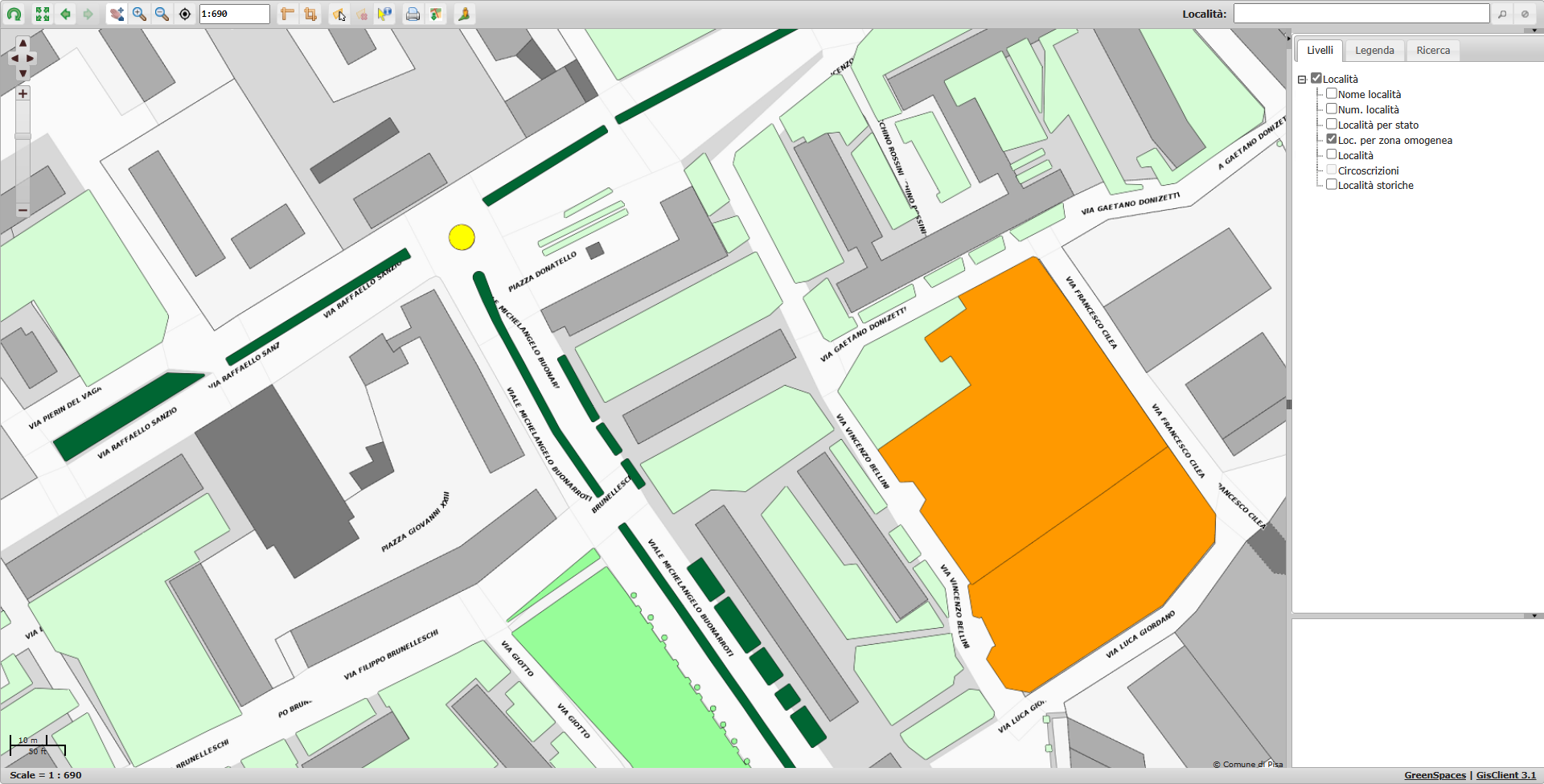1544x784 pixels.
Task: Uncheck Loc. per zona omogenea layer
Action: tap(1332, 139)
